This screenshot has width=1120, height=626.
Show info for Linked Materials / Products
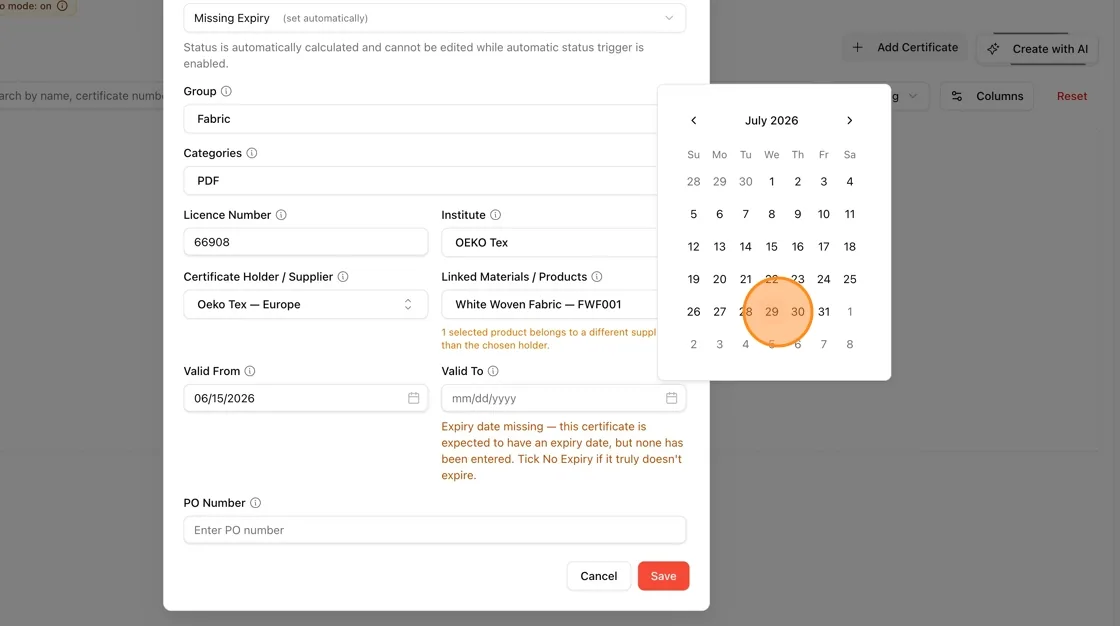(597, 277)
